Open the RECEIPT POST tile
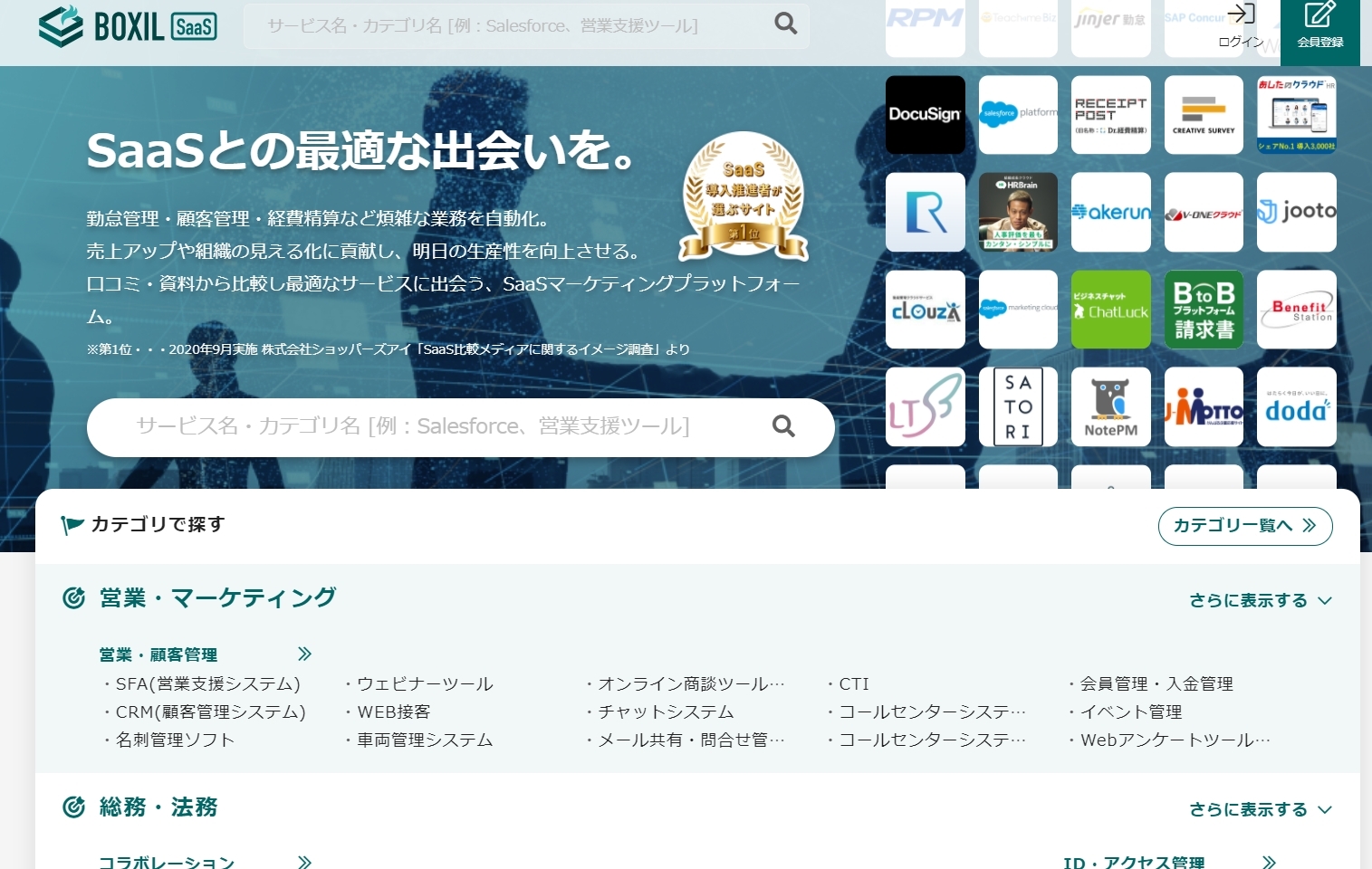 pyautogui.click(x=1111, y=115)
